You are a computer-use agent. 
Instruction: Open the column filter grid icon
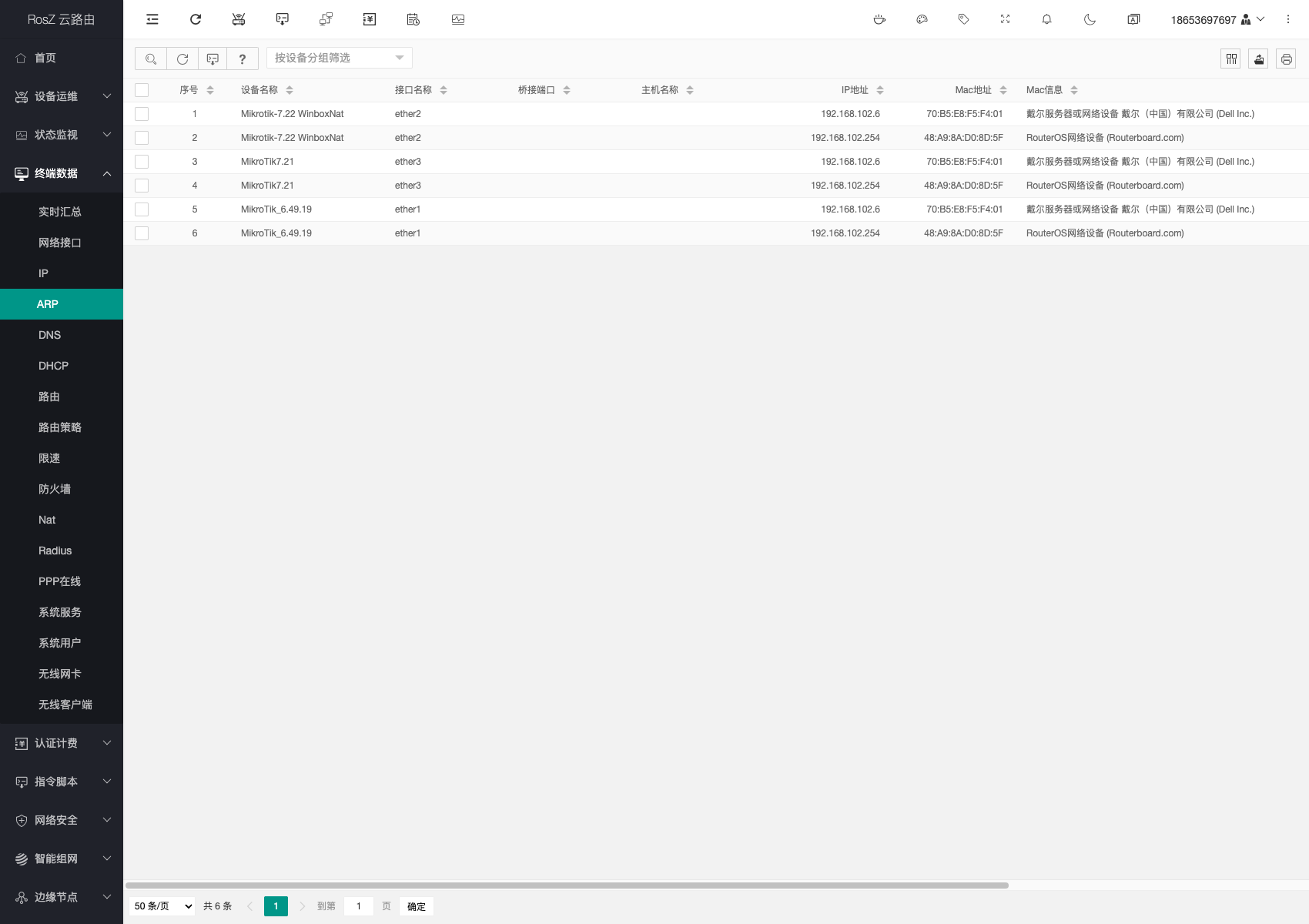1230,59
